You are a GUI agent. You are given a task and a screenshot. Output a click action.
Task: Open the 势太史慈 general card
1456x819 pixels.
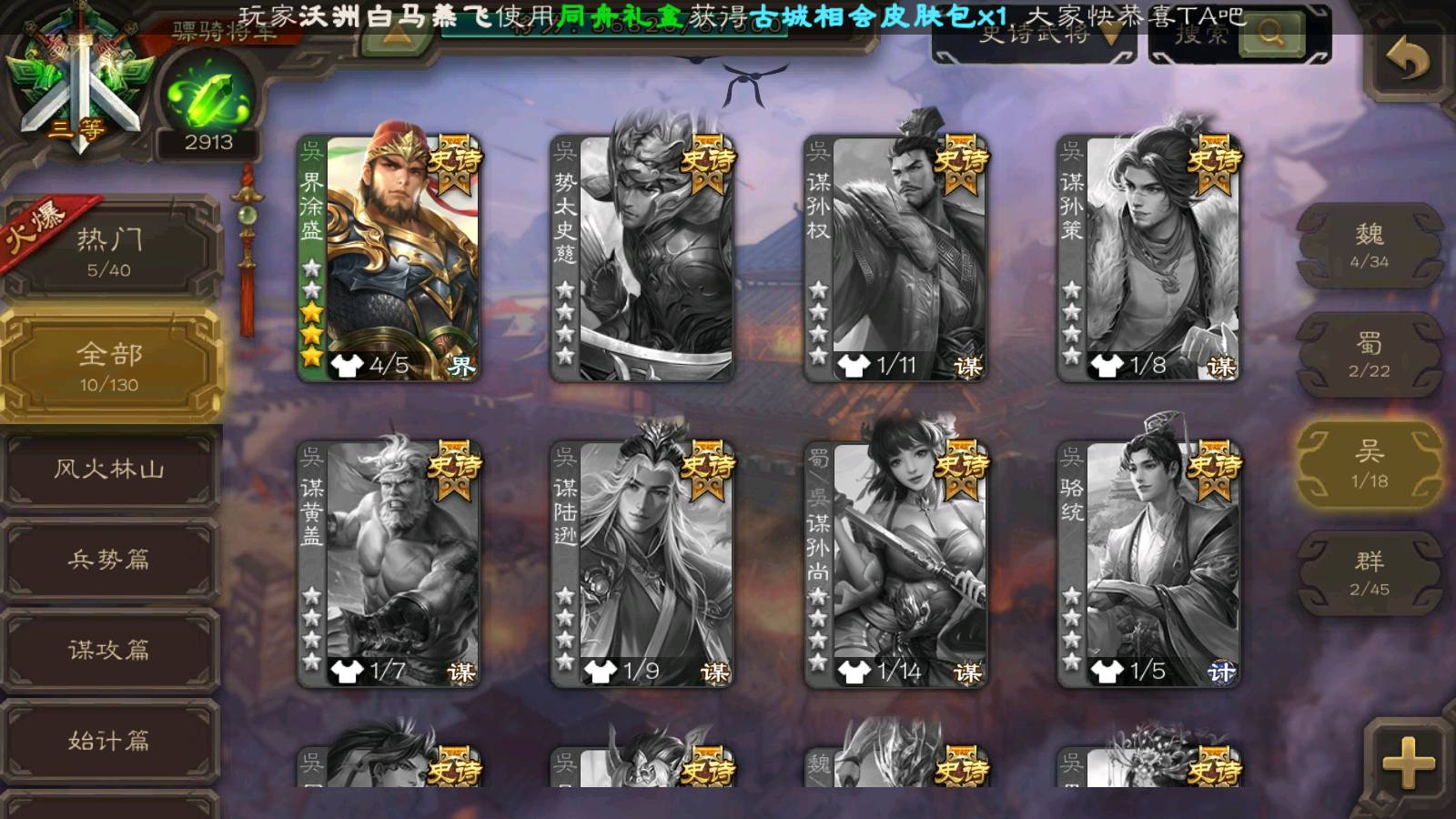click(642, 258)
